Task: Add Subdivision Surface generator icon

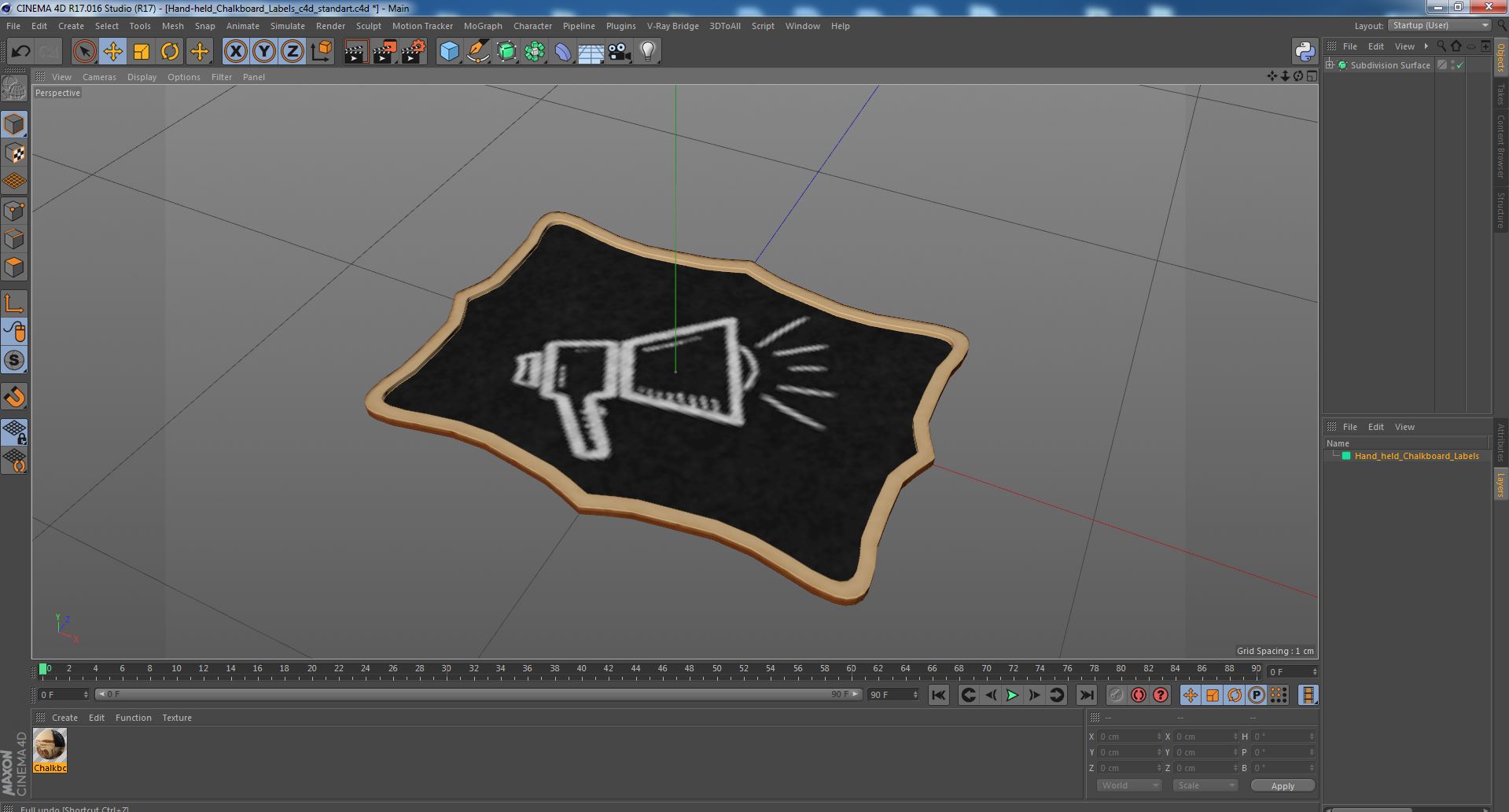Action: (506, 52)
